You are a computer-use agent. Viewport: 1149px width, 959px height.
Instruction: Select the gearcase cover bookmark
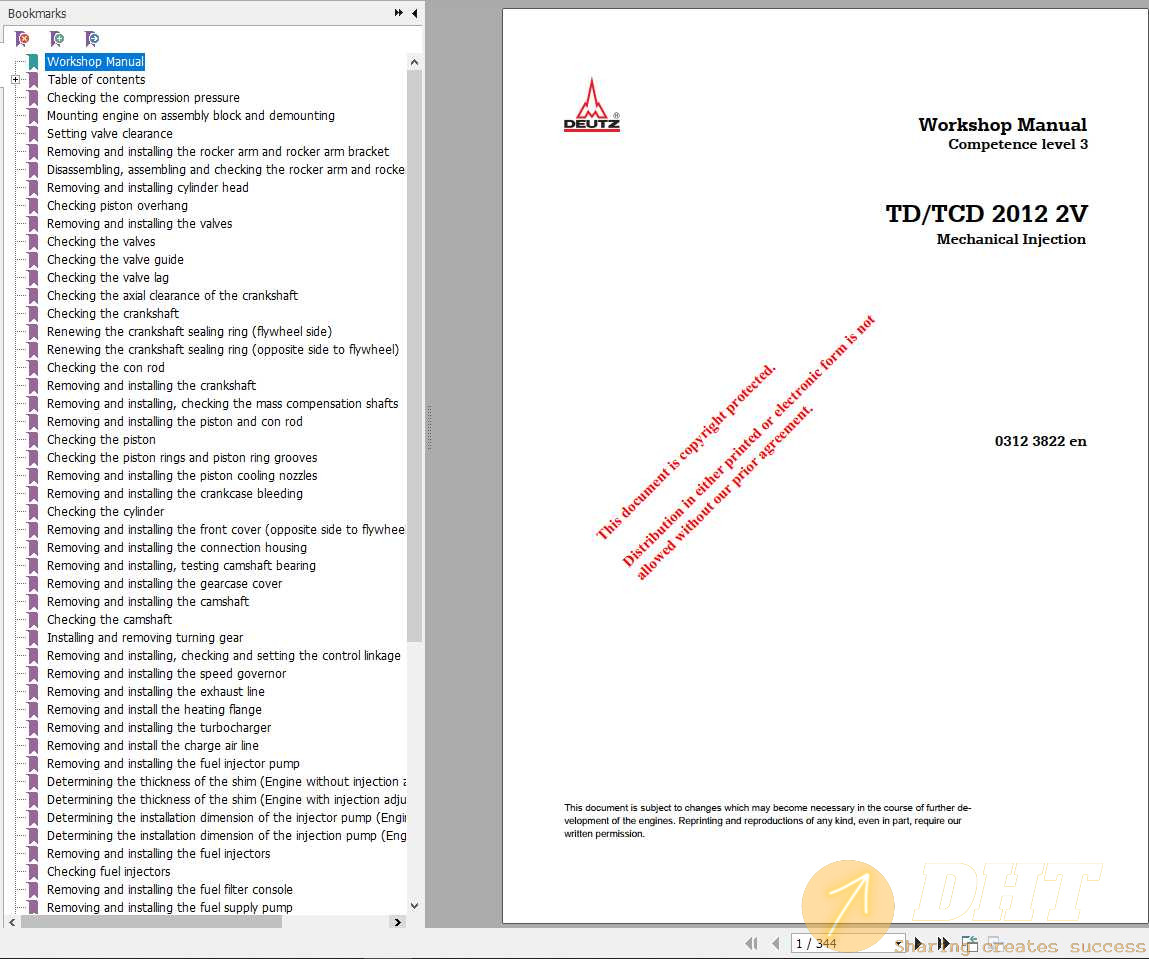pyautogui.click(x=164, y=584)
